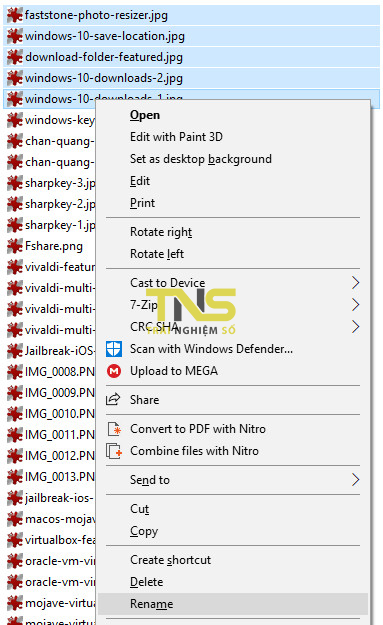Click the file icon for sharpkey-1

[15, 225]
